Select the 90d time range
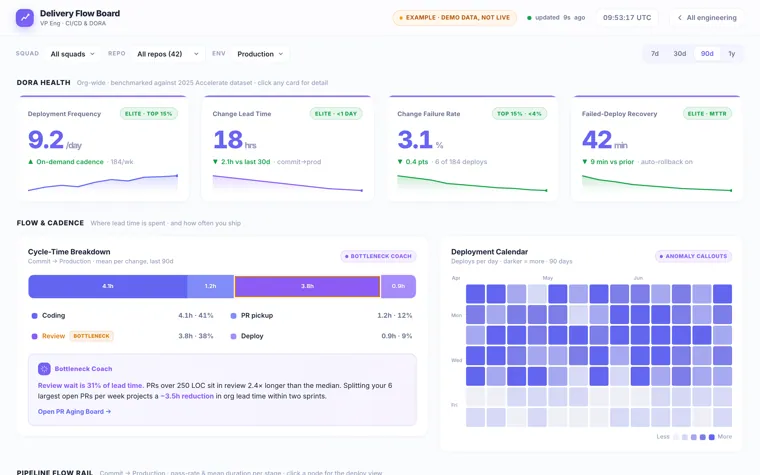 click(707, 54)
